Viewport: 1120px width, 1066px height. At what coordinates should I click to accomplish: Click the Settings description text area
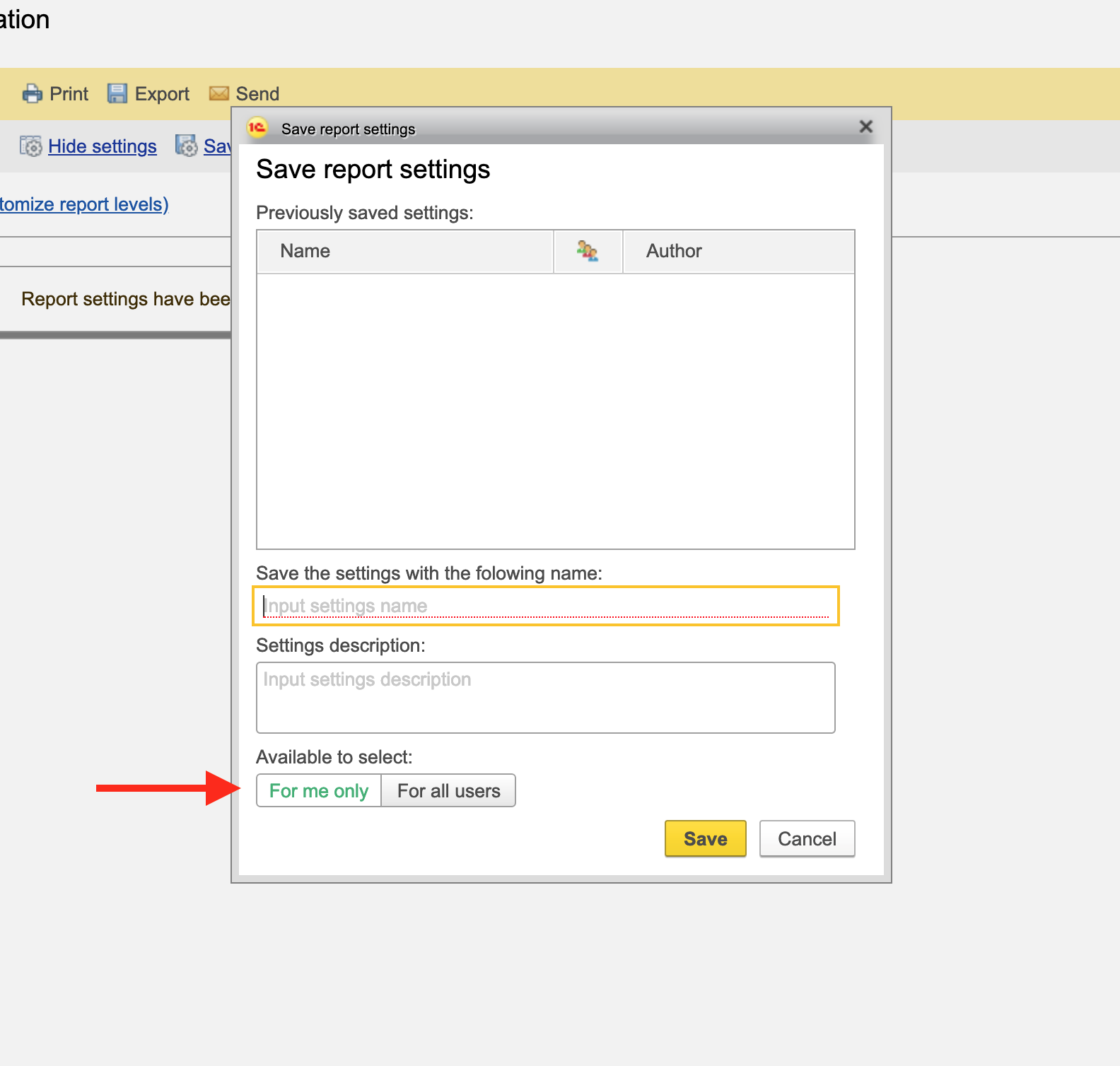click(x=546, y=698)
